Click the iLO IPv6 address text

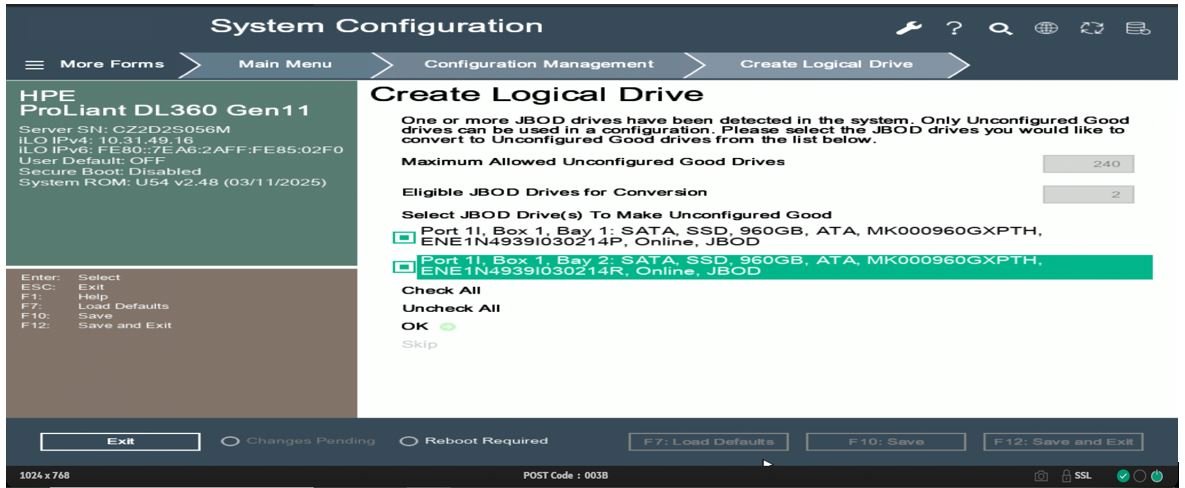click(181, 150)
